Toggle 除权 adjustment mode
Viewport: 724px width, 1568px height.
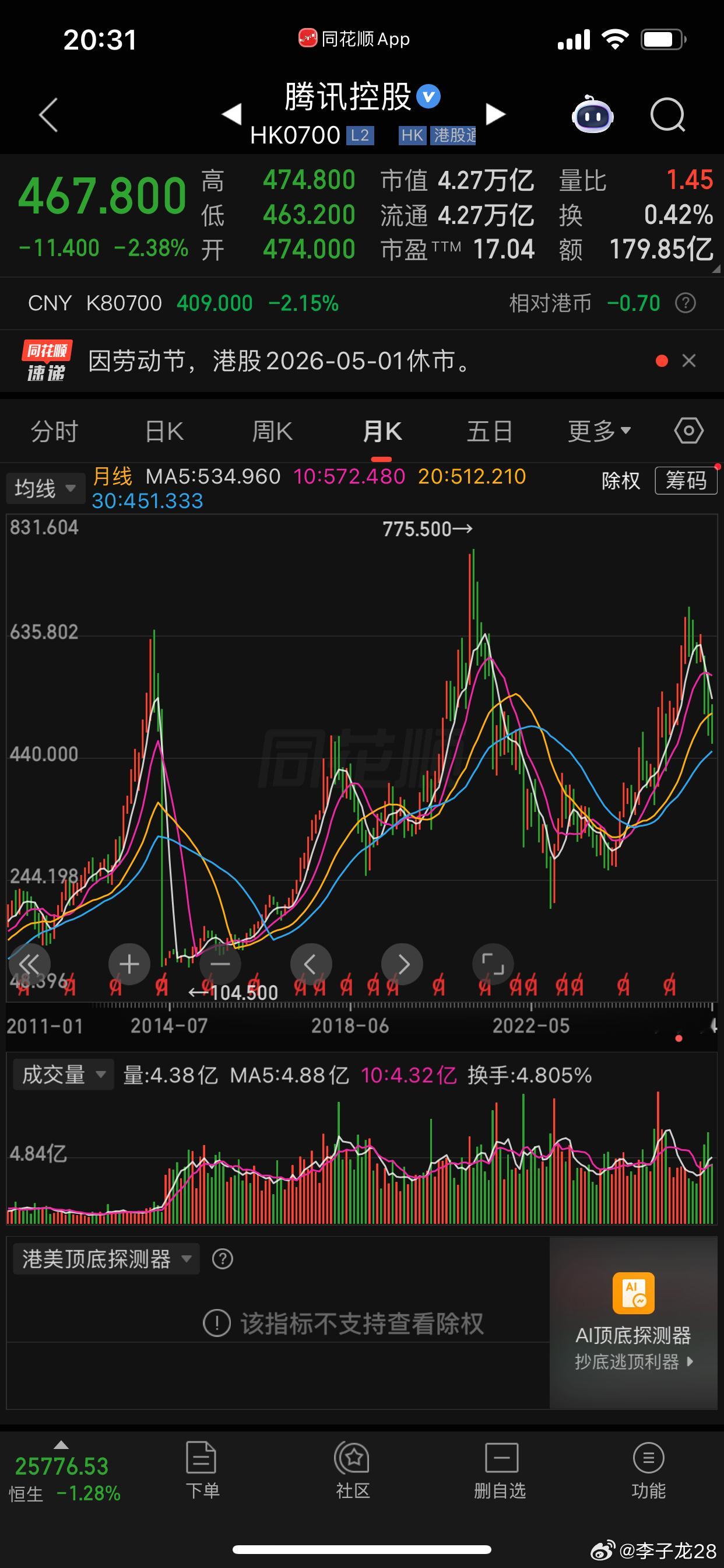point(621,481)
